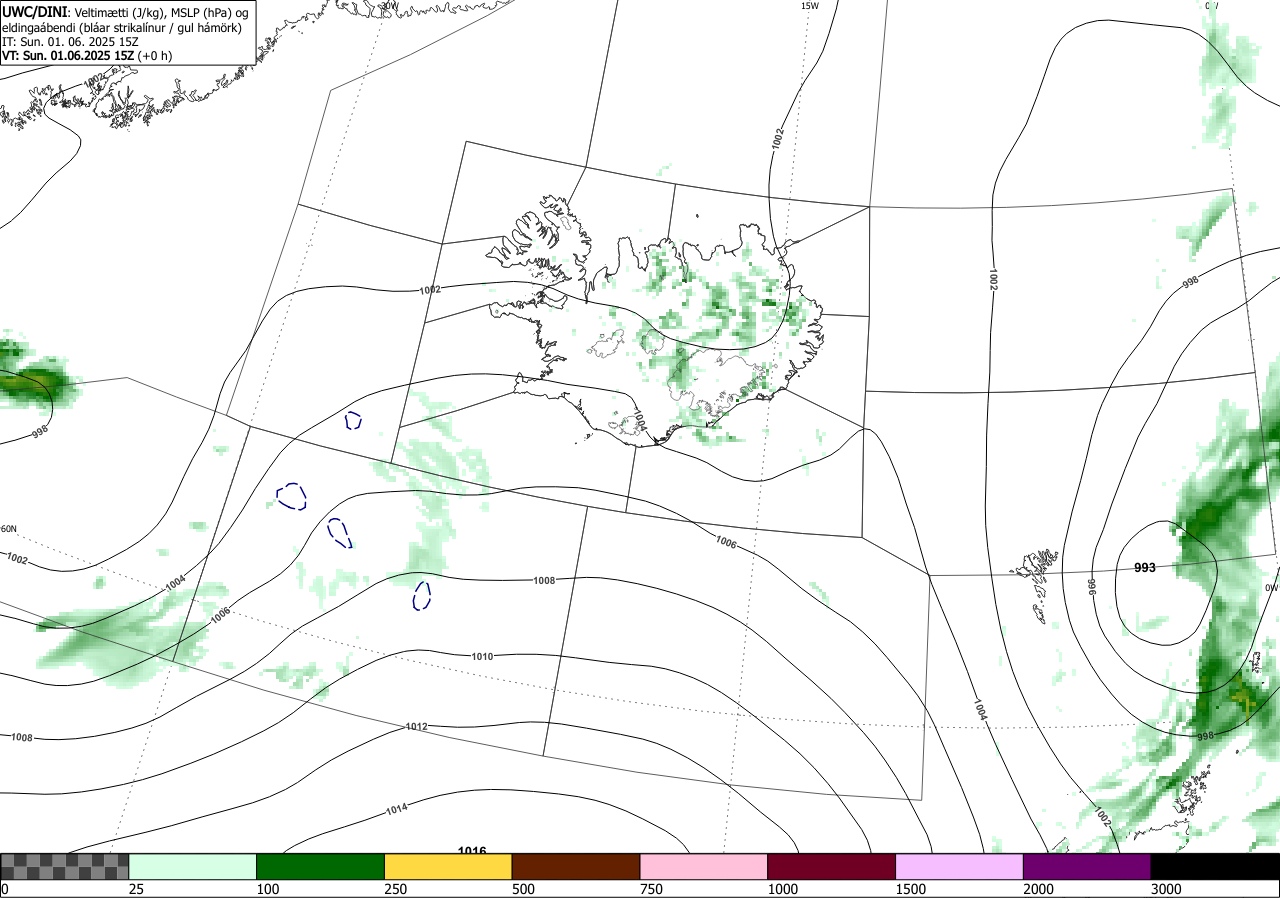Click the bold 1016 pressure label
Image resolution: width=1280 pixels, height=898 pixels.
coord(472,850)
